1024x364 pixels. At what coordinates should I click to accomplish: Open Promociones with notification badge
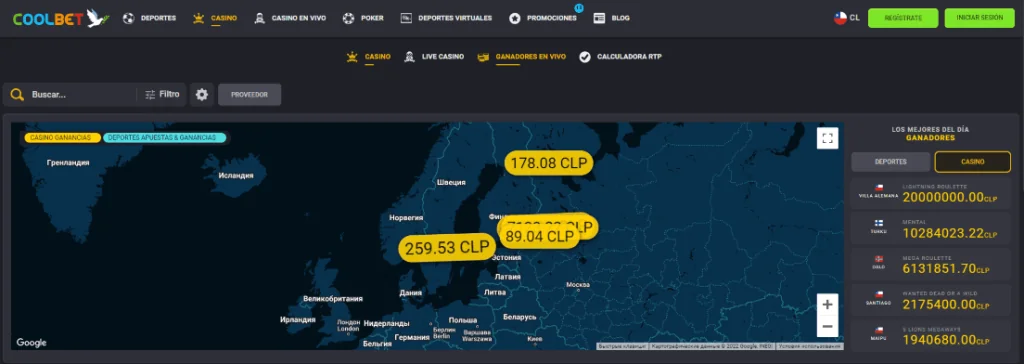544,18
